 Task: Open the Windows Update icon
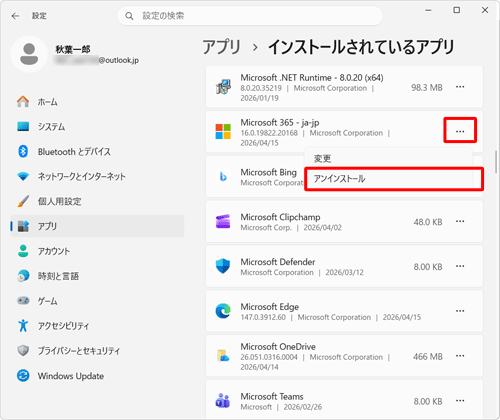pyautogui.click(x=23, y=376)
